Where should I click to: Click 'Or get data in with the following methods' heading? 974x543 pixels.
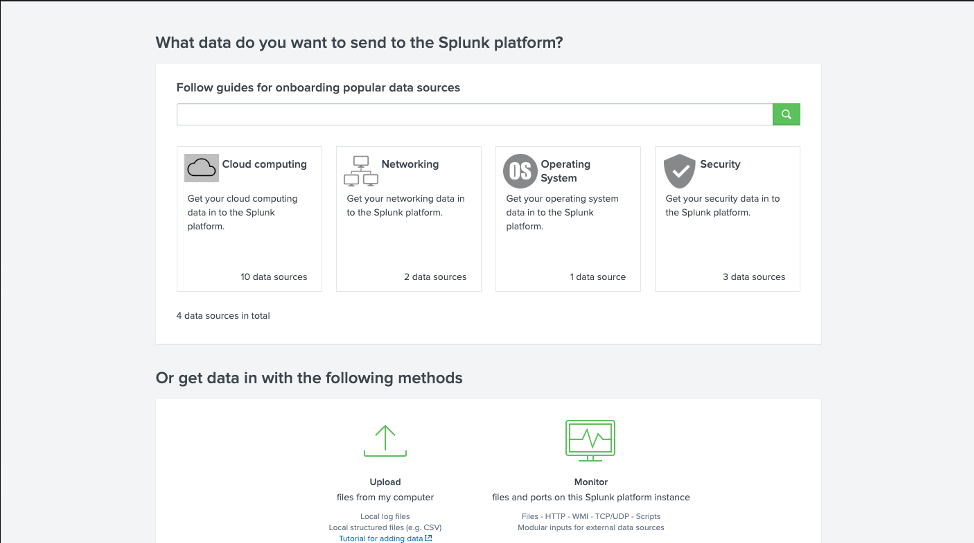[x=309, y=378]
